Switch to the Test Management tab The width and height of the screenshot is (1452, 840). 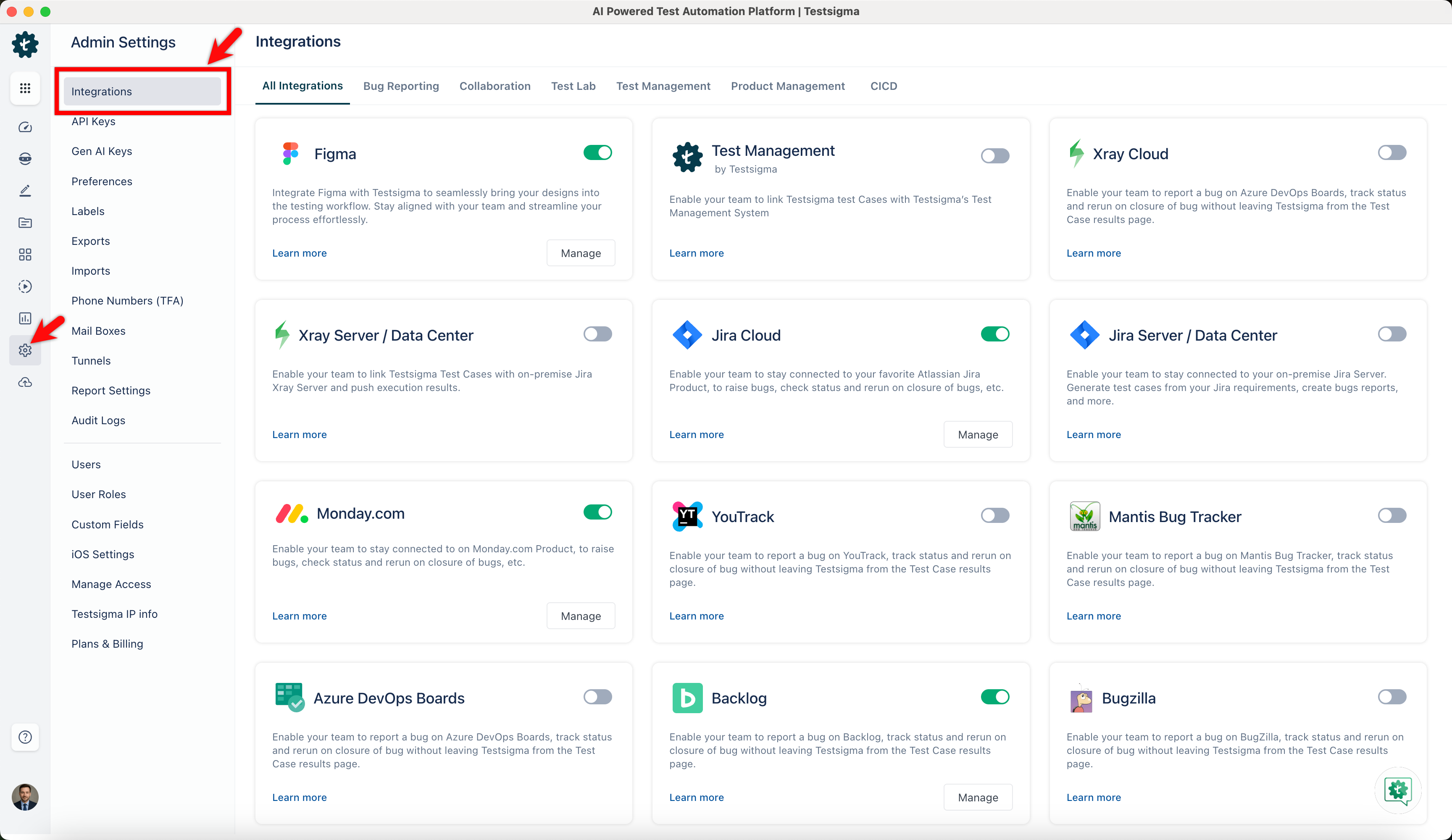pyautogui.click(x=663, y=86)
